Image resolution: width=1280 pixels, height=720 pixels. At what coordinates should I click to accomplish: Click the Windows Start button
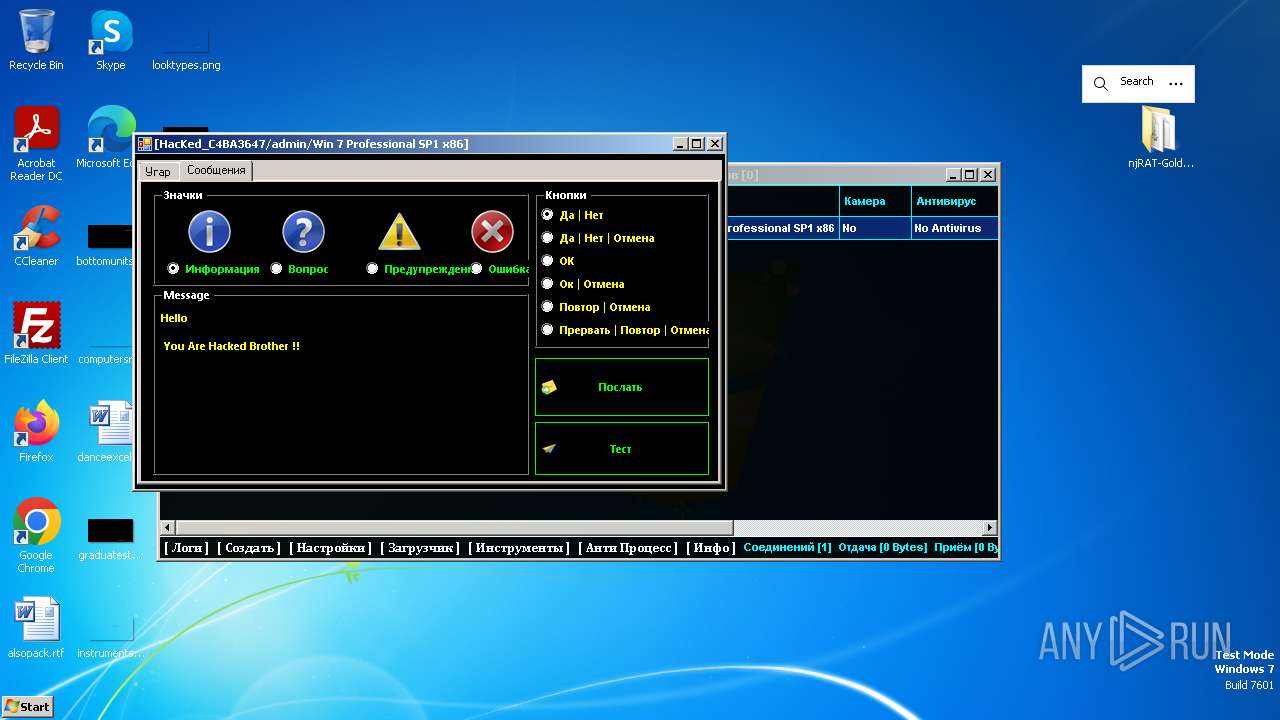tap(27, 706)
